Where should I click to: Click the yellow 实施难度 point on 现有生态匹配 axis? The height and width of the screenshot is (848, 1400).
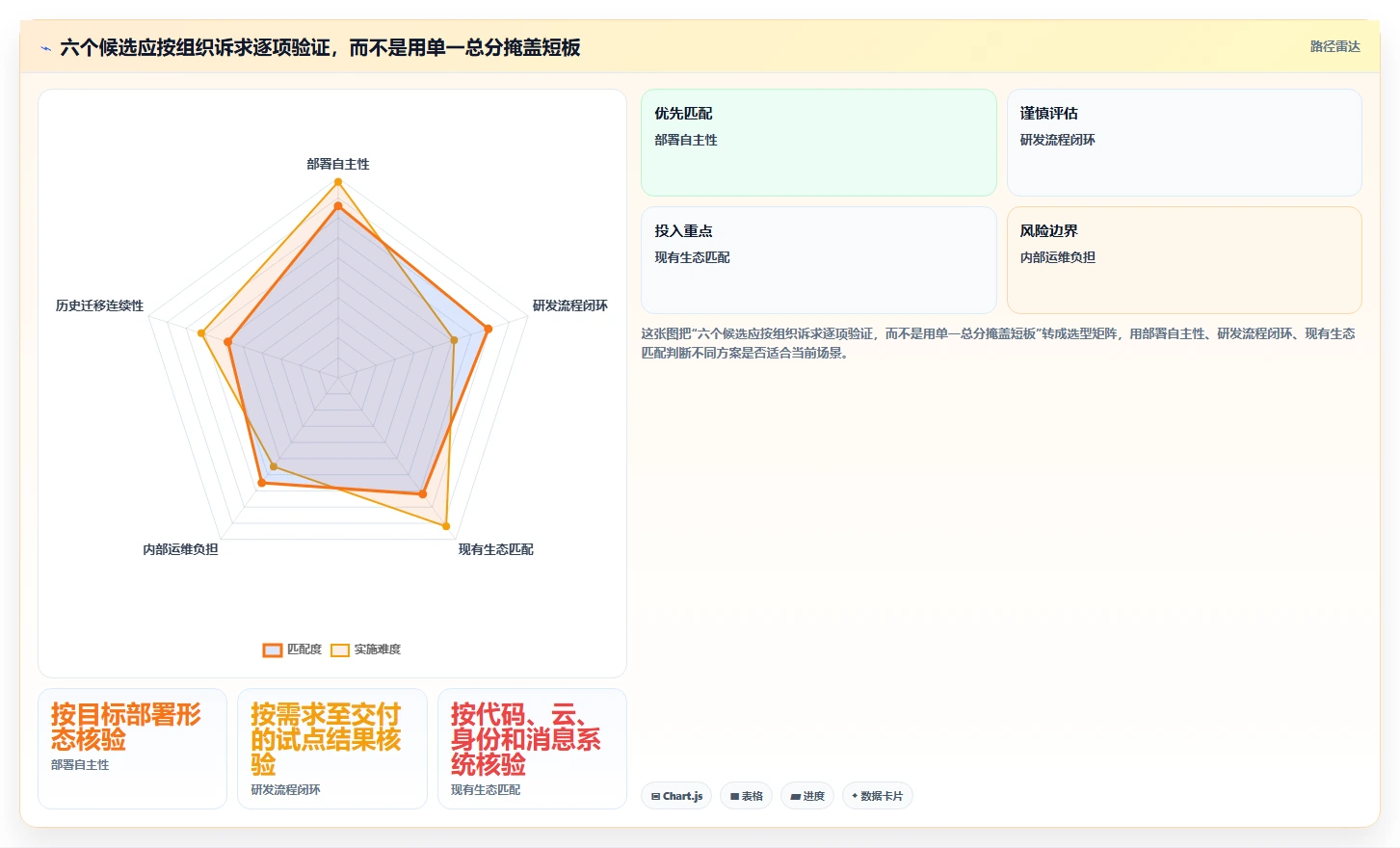click(446, 526)
